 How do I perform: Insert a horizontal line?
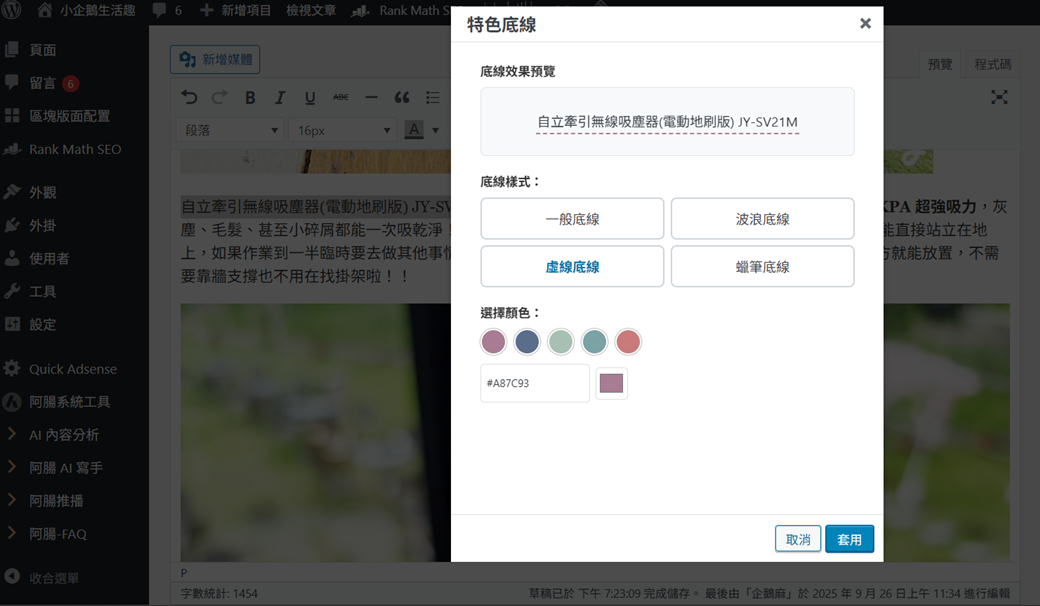point(371,97)
